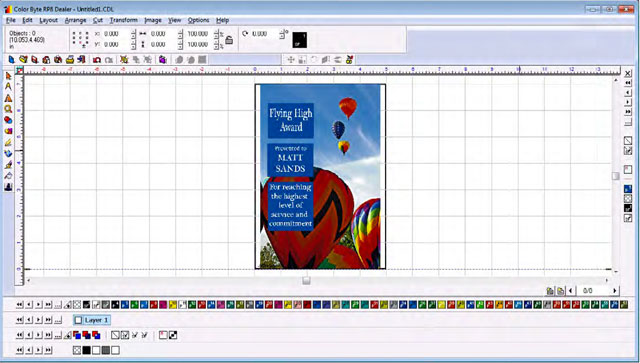This screenshot has height=363, width=640.
Task: Open the Arrange menu
Action: tap(76, 20)
